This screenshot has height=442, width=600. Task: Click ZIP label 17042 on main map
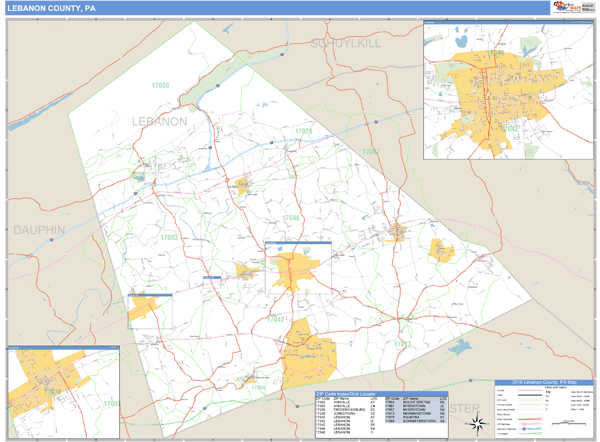tap(276, 319)
